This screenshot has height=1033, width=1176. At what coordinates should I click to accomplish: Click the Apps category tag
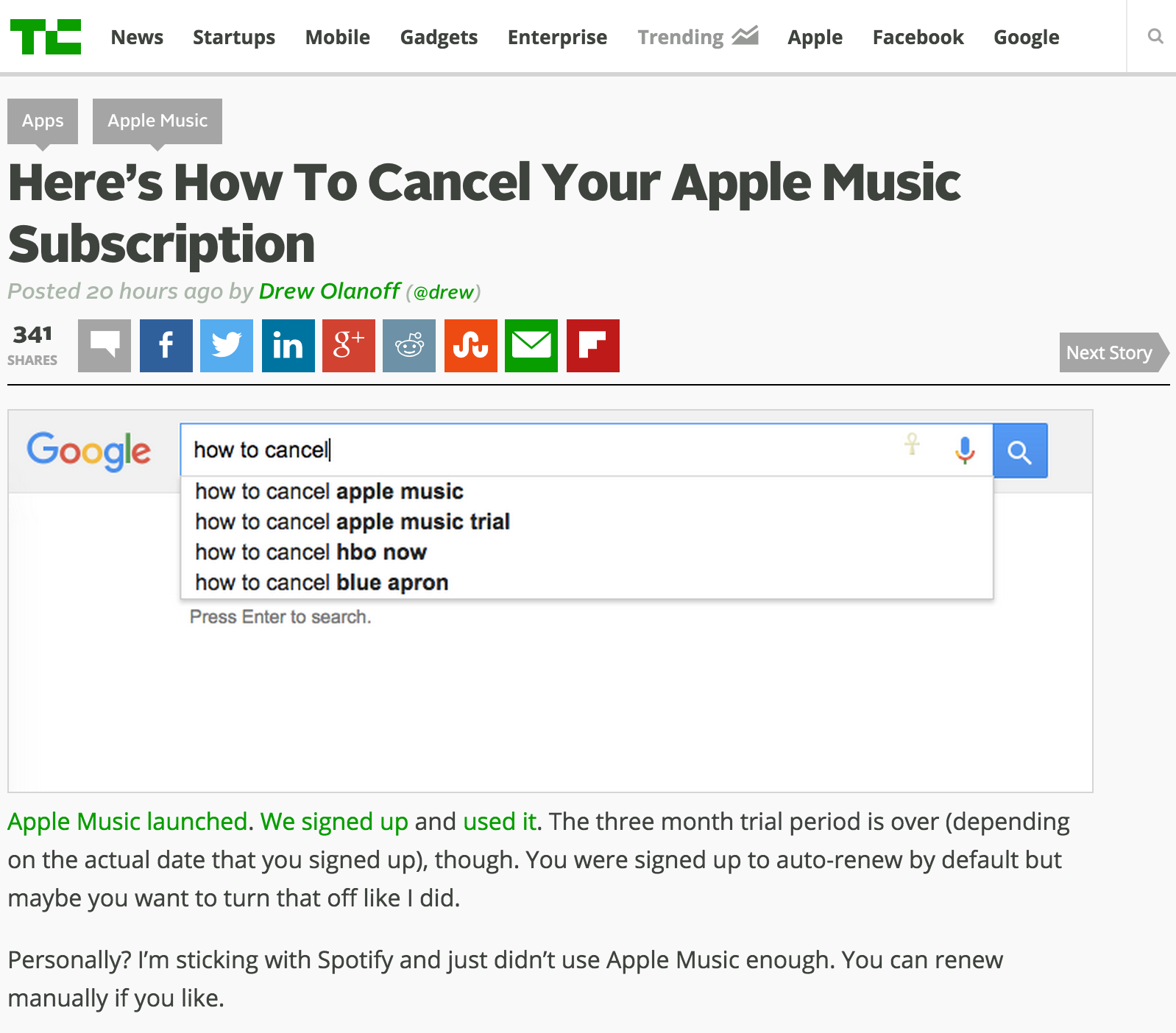pos(43,121)
